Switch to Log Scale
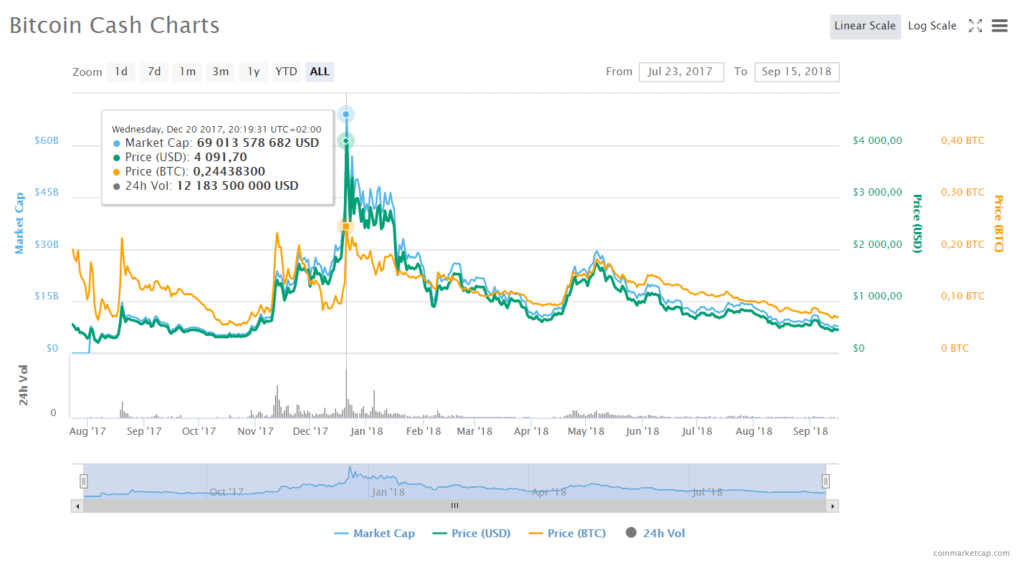The width and height of the screenshot is (1024, 568). pos(932,26)
